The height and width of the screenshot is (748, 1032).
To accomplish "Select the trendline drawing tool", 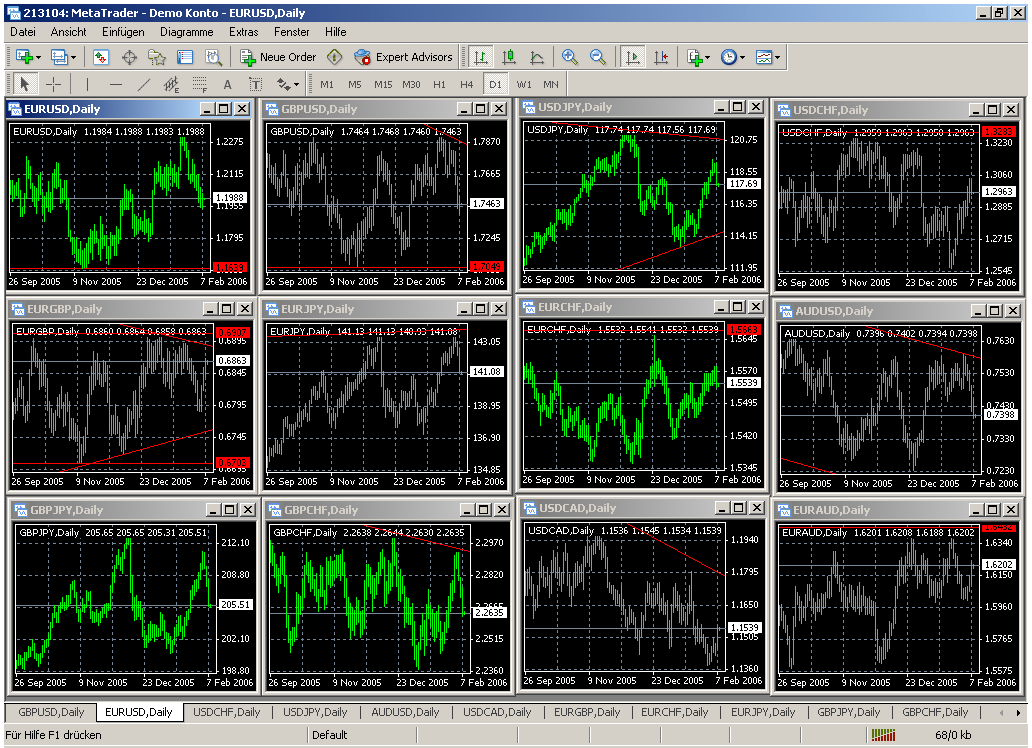I will 143,85.
